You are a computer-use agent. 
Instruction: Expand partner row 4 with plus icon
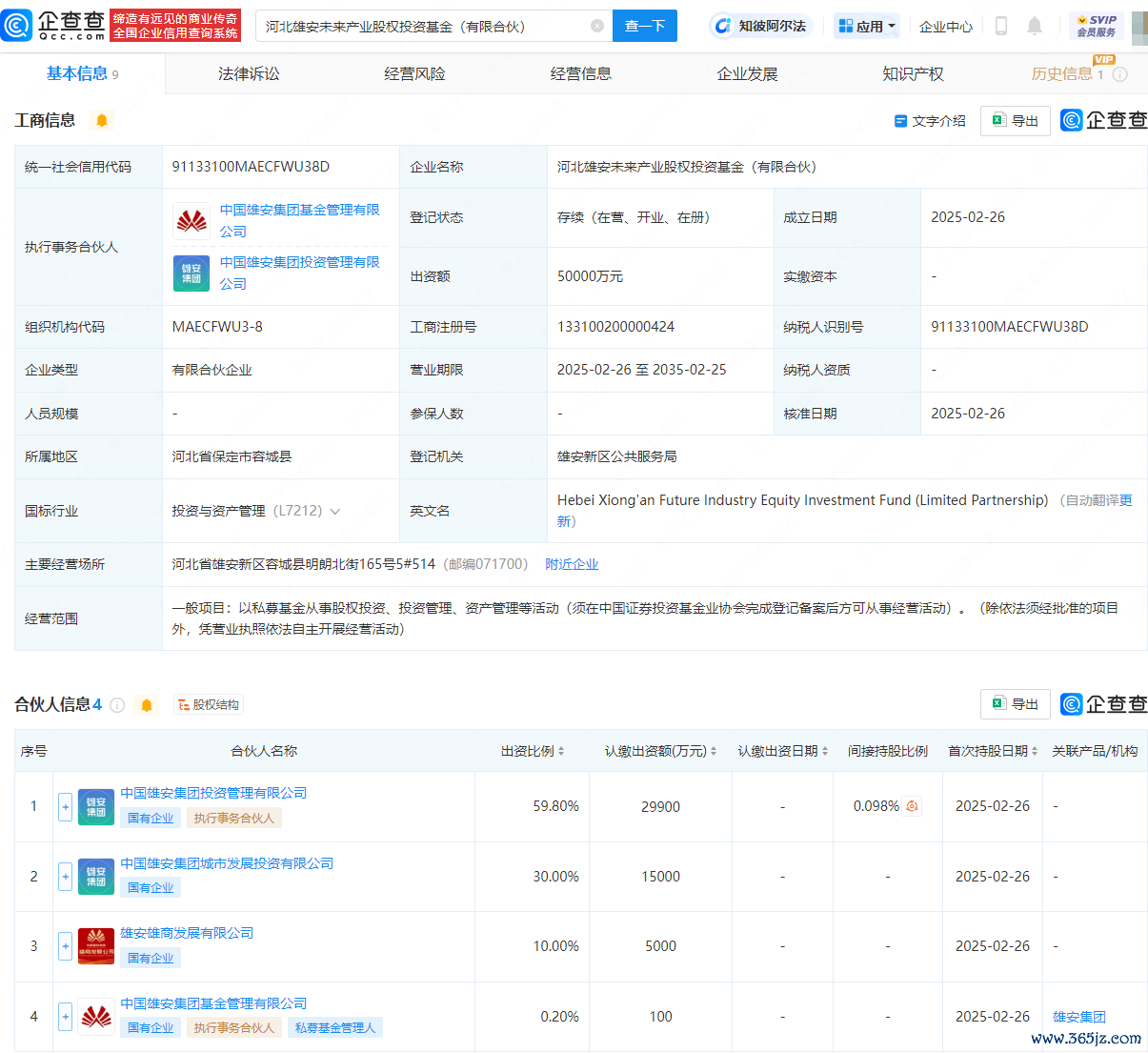tap(65, 1017)
